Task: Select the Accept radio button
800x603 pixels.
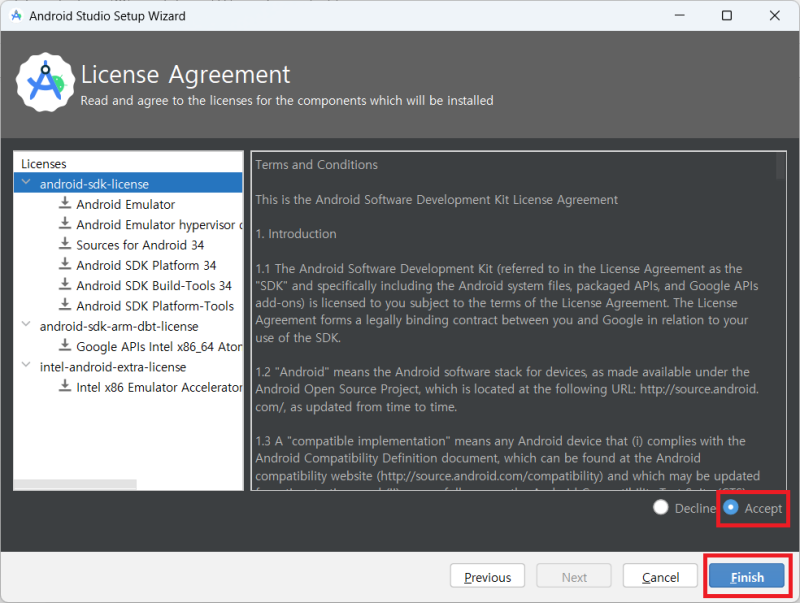Action: (x=730, y=508)
